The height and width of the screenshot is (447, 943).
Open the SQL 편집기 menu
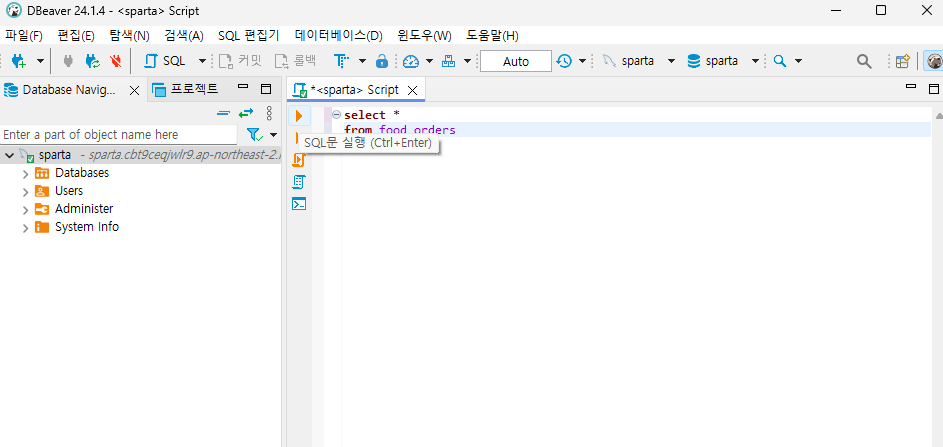(x=249, y=35)
